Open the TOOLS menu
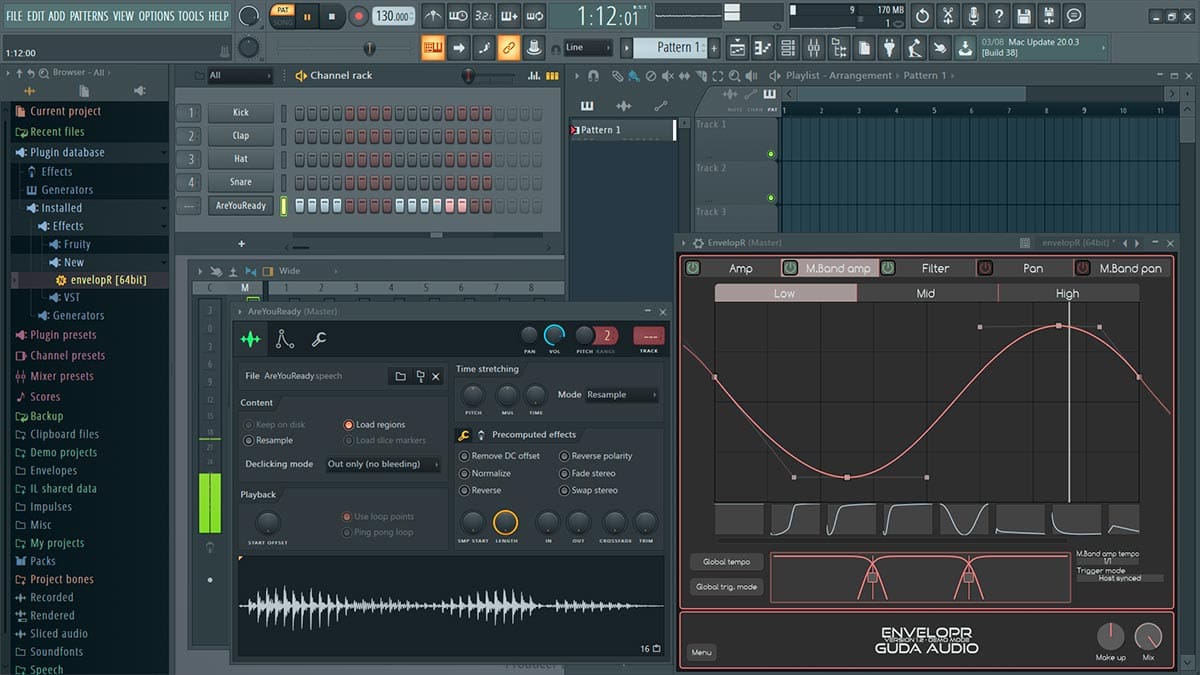Image resolution: width=1200 pixels, height=675 pixels. 190,16
